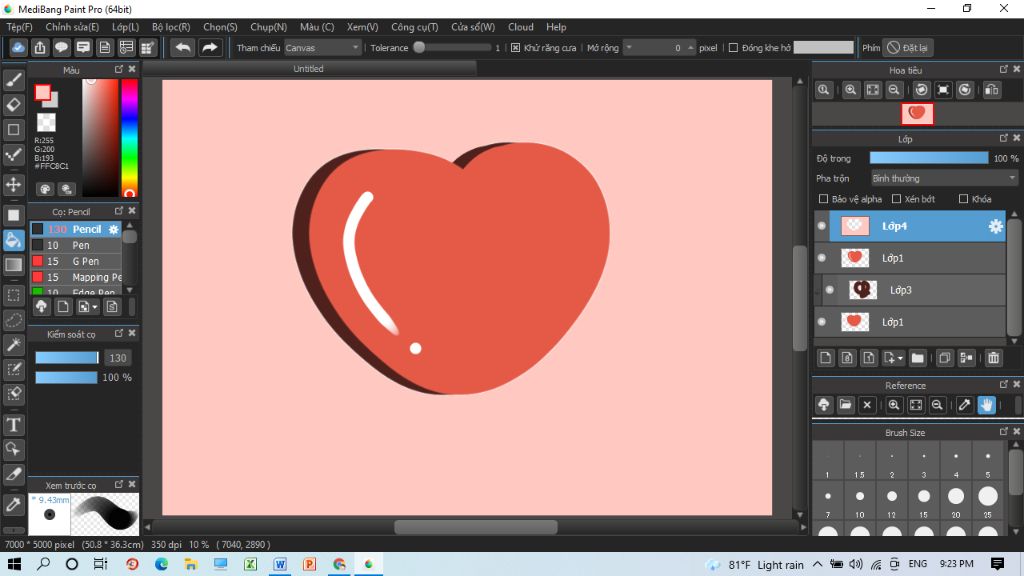
Task: Open the Help menu
Action: click(556, 27)
